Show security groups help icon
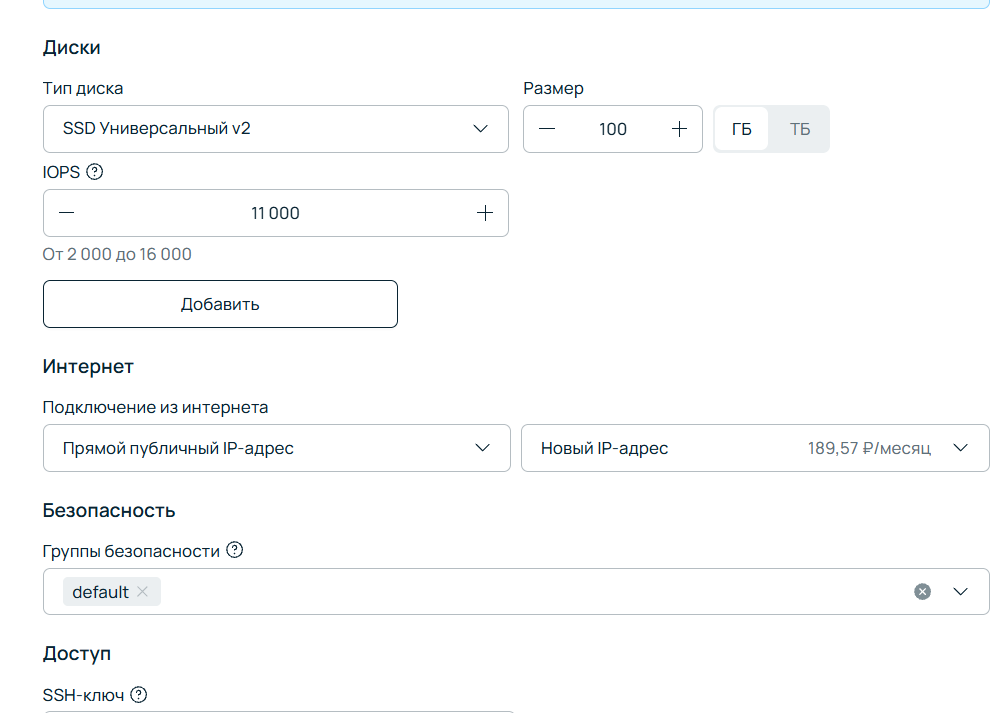1002x713 pixels. point(235,550)
